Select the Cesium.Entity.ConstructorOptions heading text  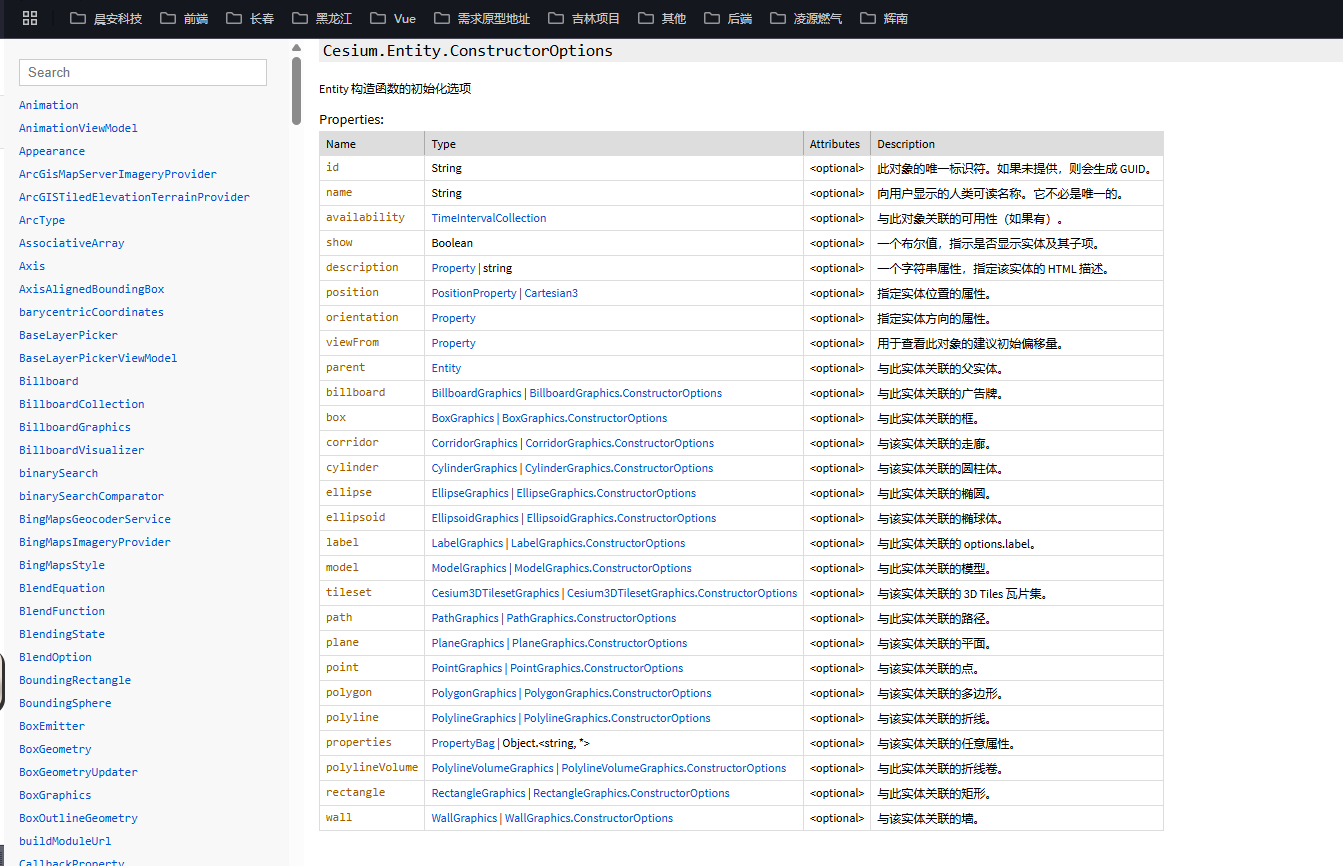tap(467, 50)
